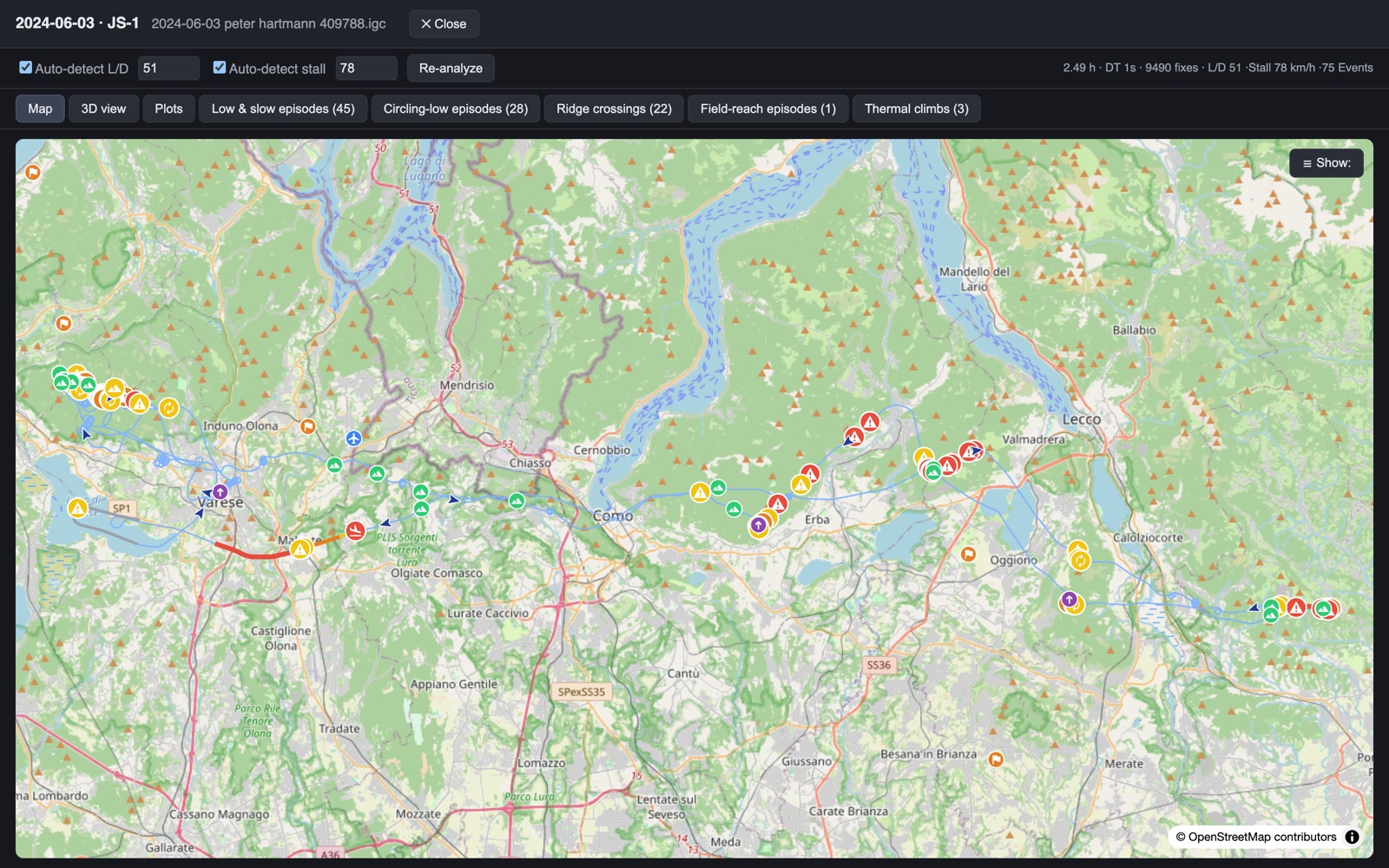Click the stall speed field showing 78
The height and width of the screenshot is (868, 1389).
click(x=366, y=68)
